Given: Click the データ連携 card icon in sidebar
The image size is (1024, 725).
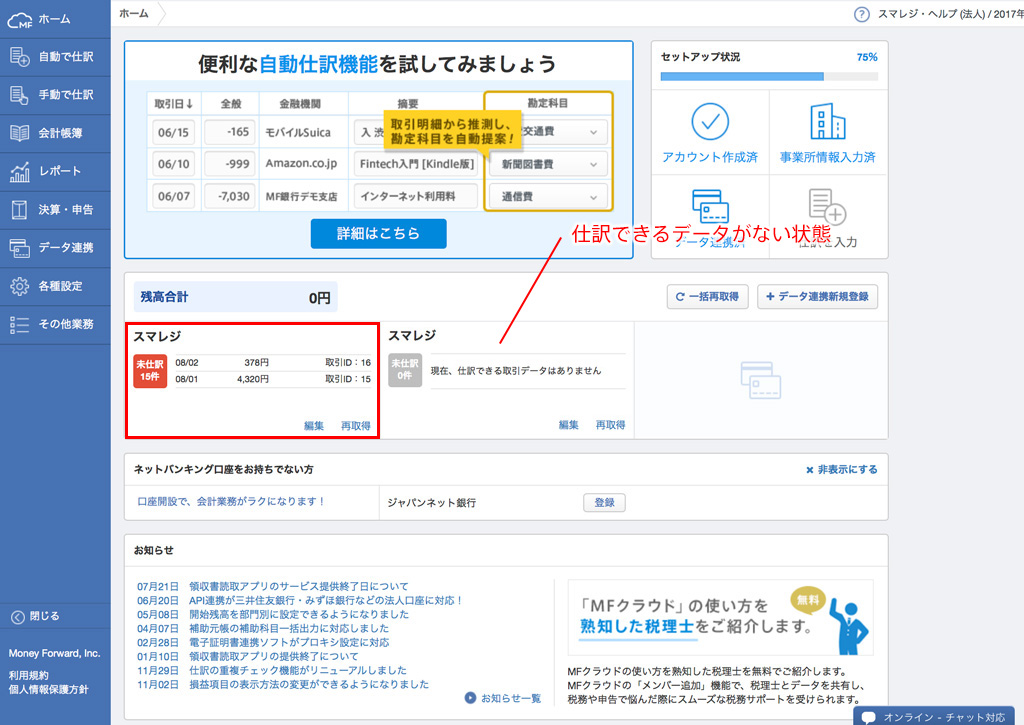Looking at the screenshot, I should tap(20, 248).
